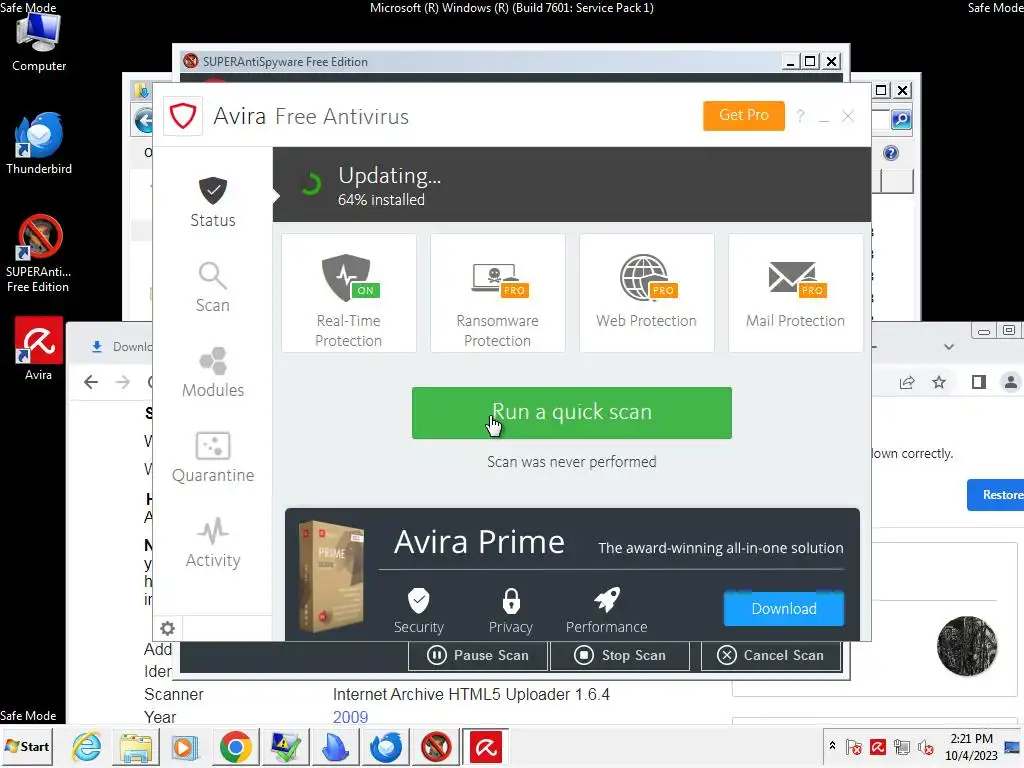
Task: Click Chrome back arrow button
Action: 91,382
